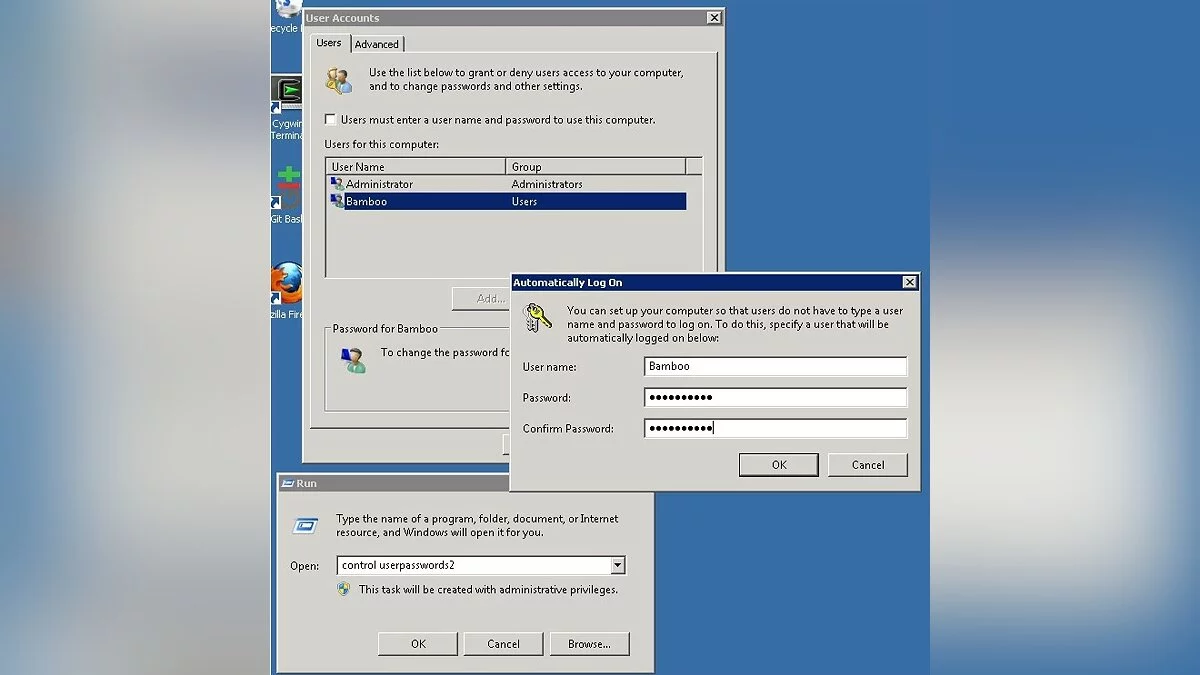The width and height of the screenshot is (1200, 675).
Task: Cancel the Automatically Log On dialog
Action: coord(868,465)
